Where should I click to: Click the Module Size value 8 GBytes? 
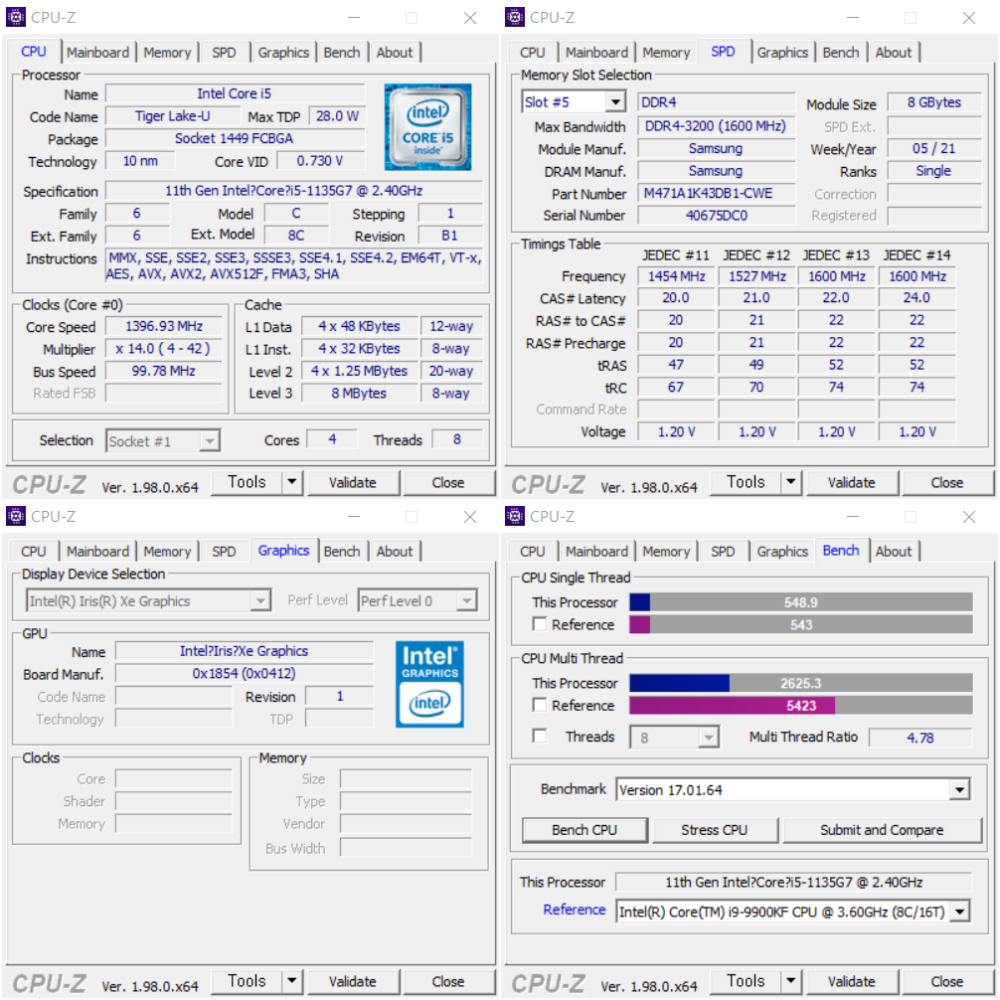click(934, 102)
